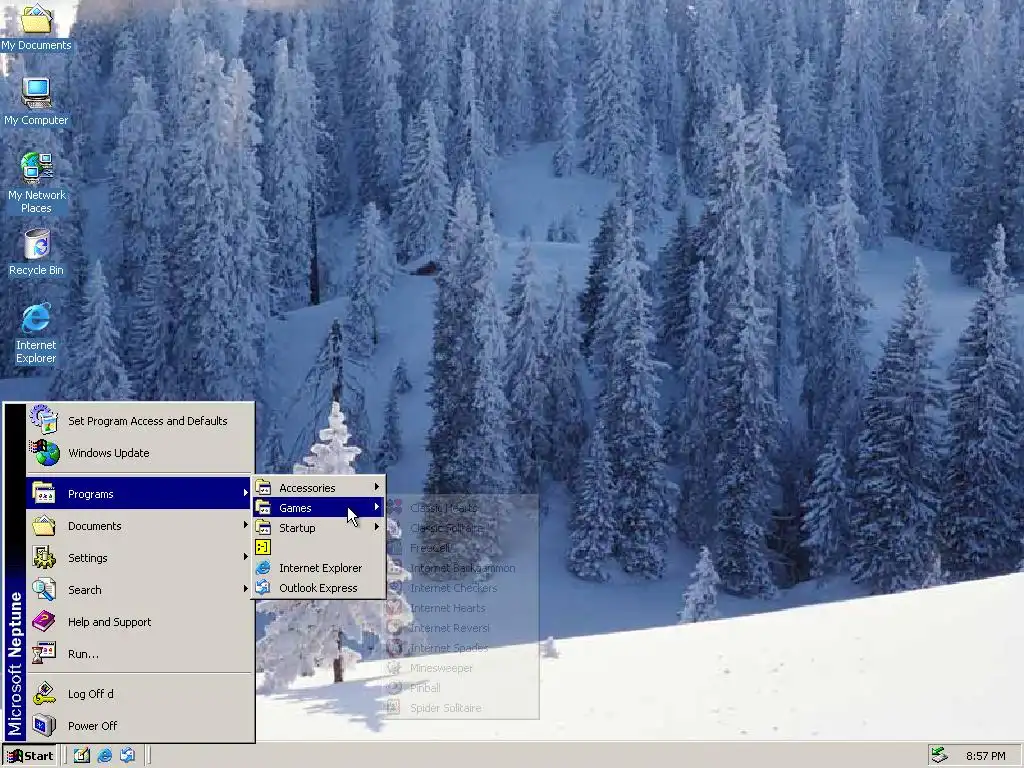Expand Documents submenu arrow
Viewport: 1024px width, 768px height.
point(246,525)
